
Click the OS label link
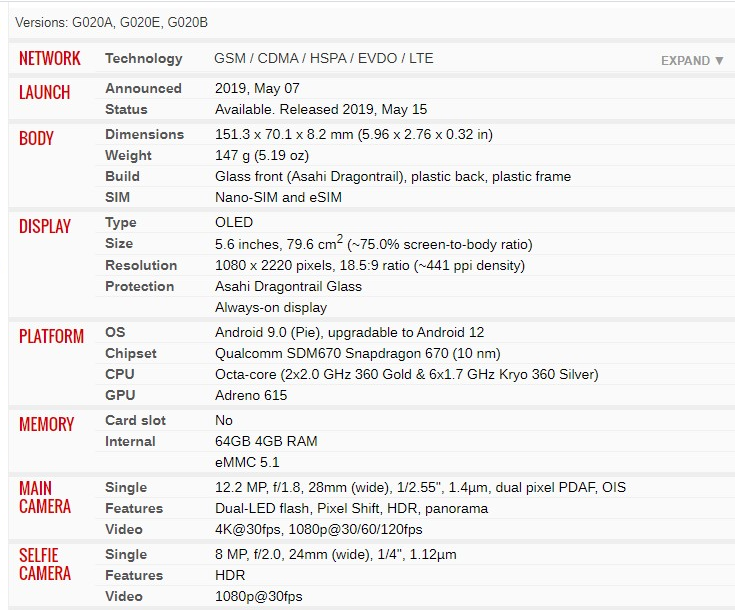click(115, 332)
